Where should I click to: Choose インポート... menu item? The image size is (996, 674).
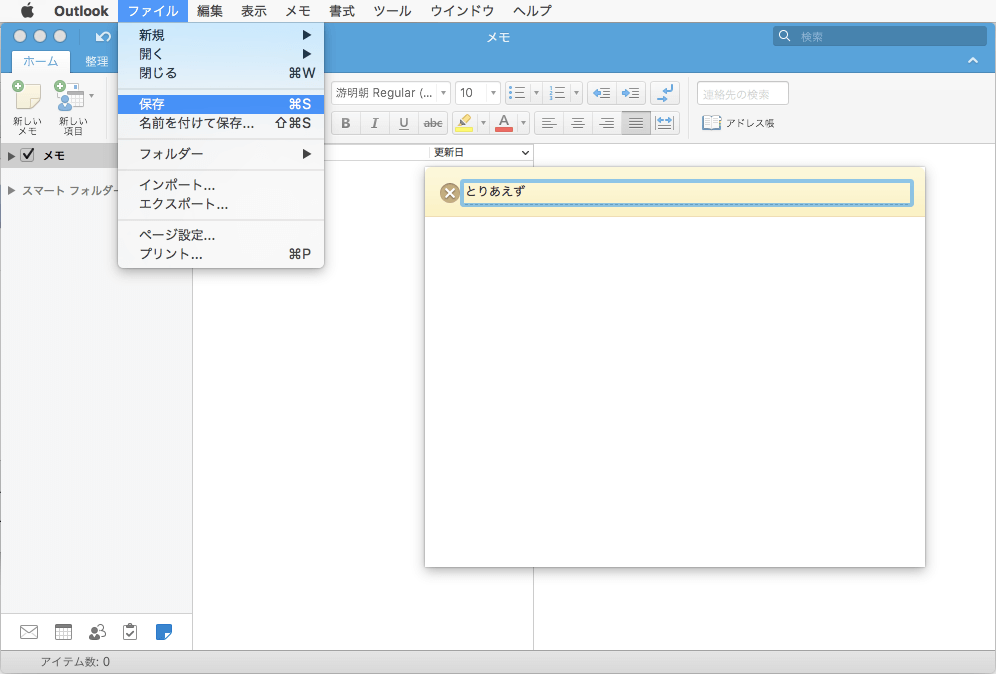(221, 185)
